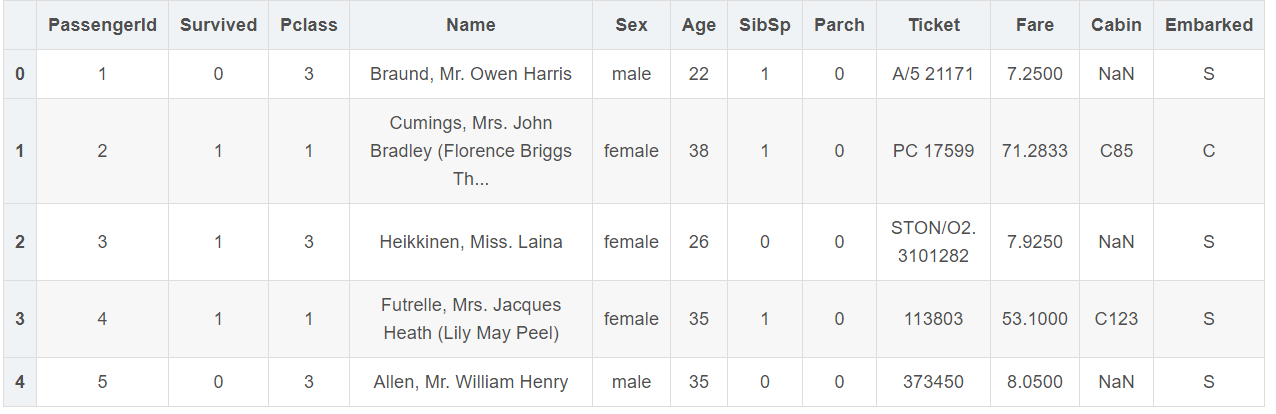Click the PassengerId column header
The height and width of the screenshot is (414, 1276).
point(102,26)
